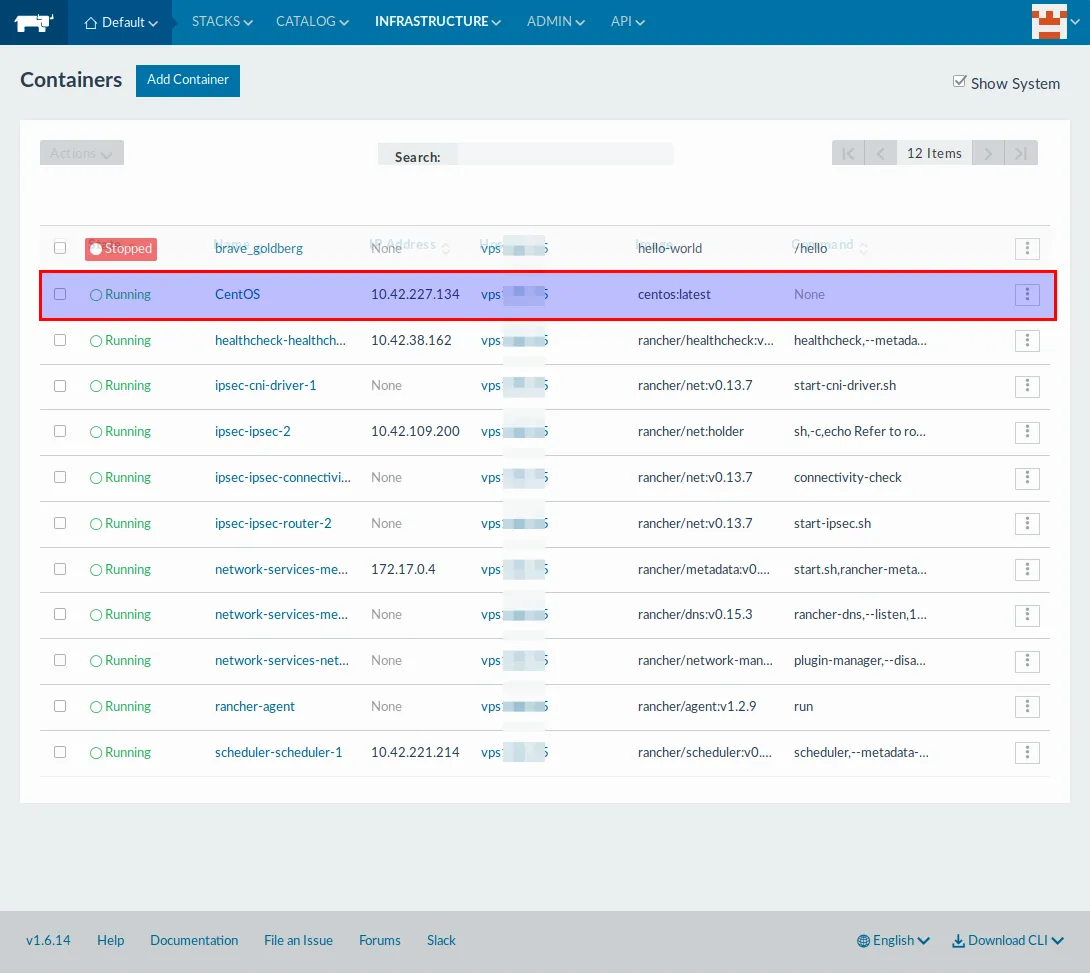Open the bulk Actions dropdown
The height and width of the screenshot is (977, 1090).
(82, 153)
